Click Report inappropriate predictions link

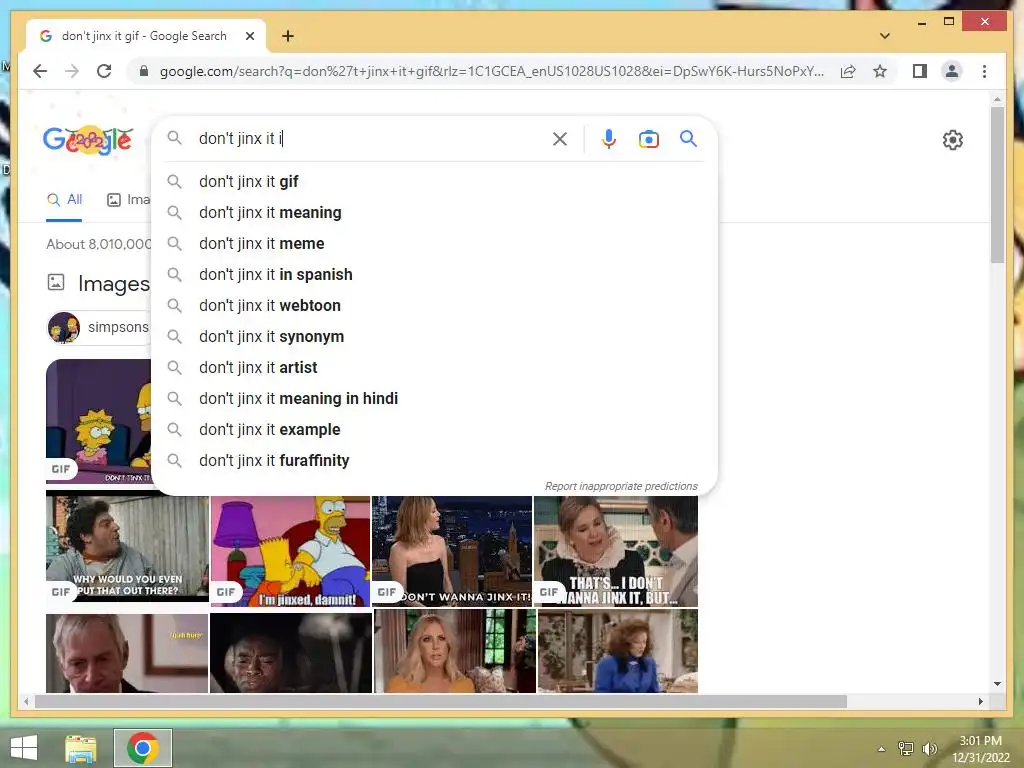pyautogui.click(x=621, y=487)
